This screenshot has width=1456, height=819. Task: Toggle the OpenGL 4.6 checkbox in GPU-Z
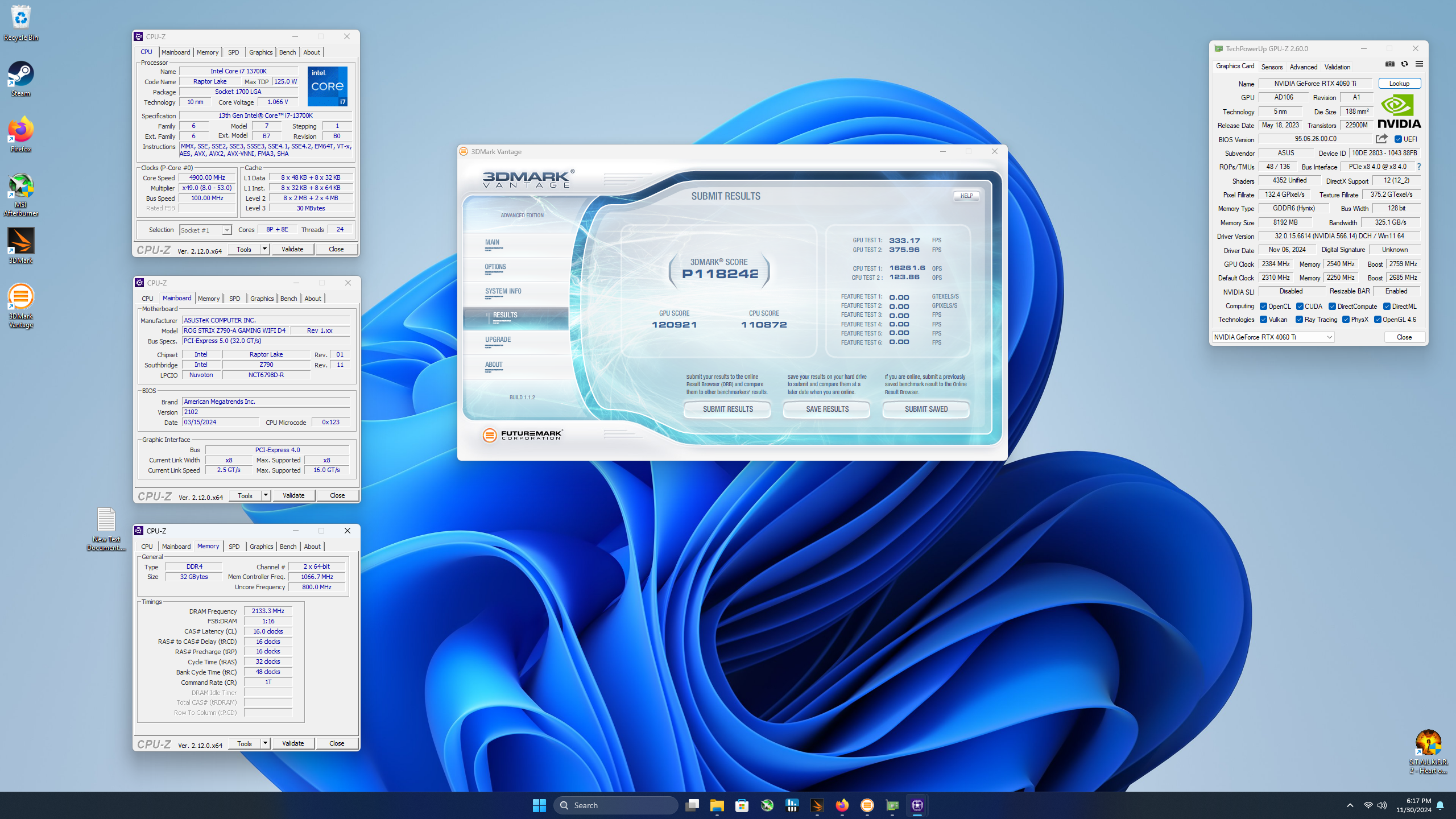[x=1378, y=320]
